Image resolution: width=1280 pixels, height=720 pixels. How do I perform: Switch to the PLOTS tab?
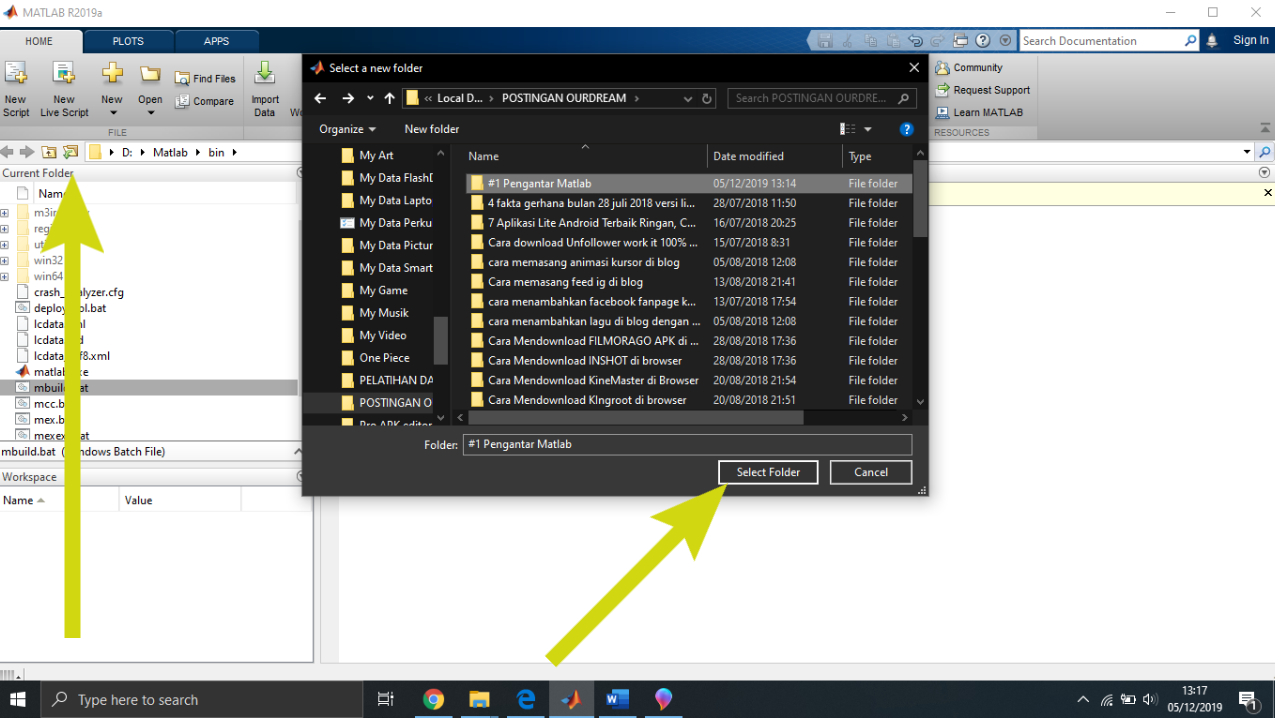(x=128, y=41)
